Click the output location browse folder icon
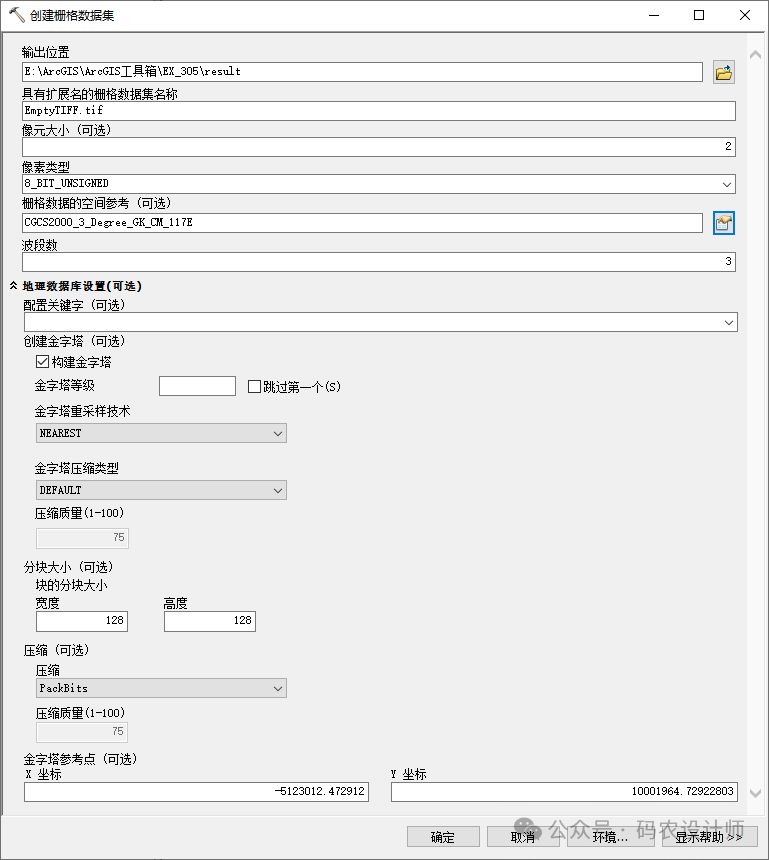Image resolution: width=769 pixels, height=860 pixels. tap(723, 72)
